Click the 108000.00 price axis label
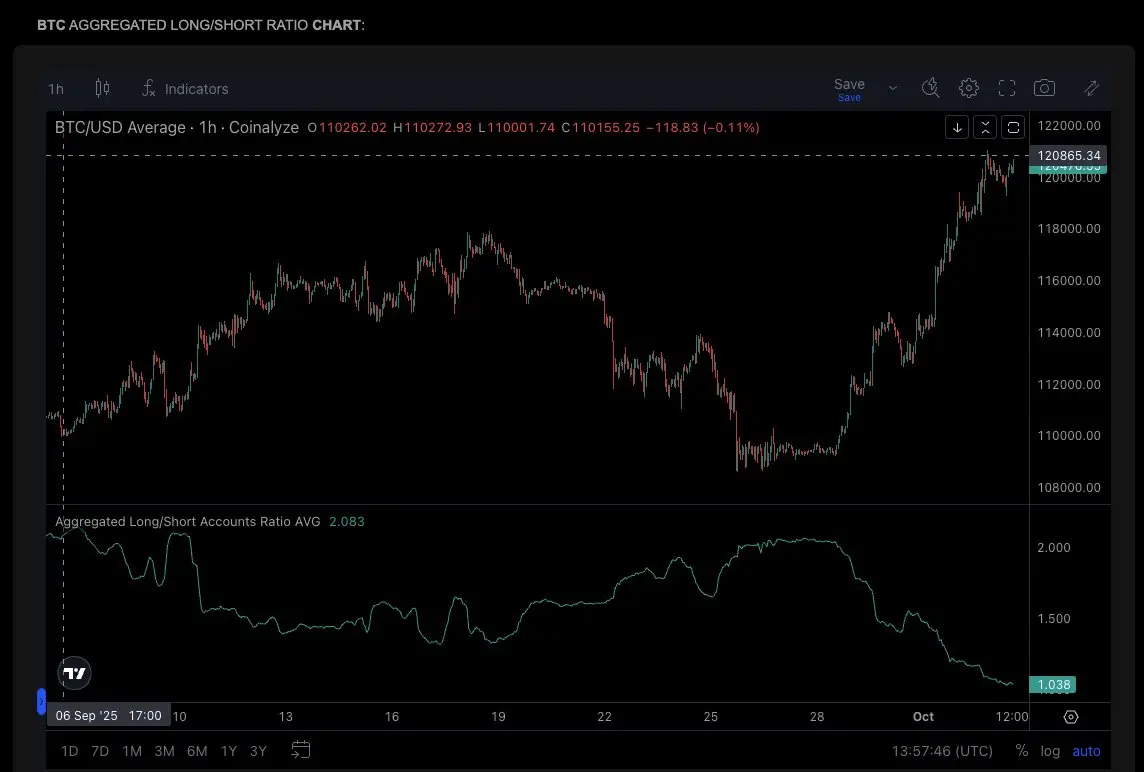 (x=1069, y=487)
